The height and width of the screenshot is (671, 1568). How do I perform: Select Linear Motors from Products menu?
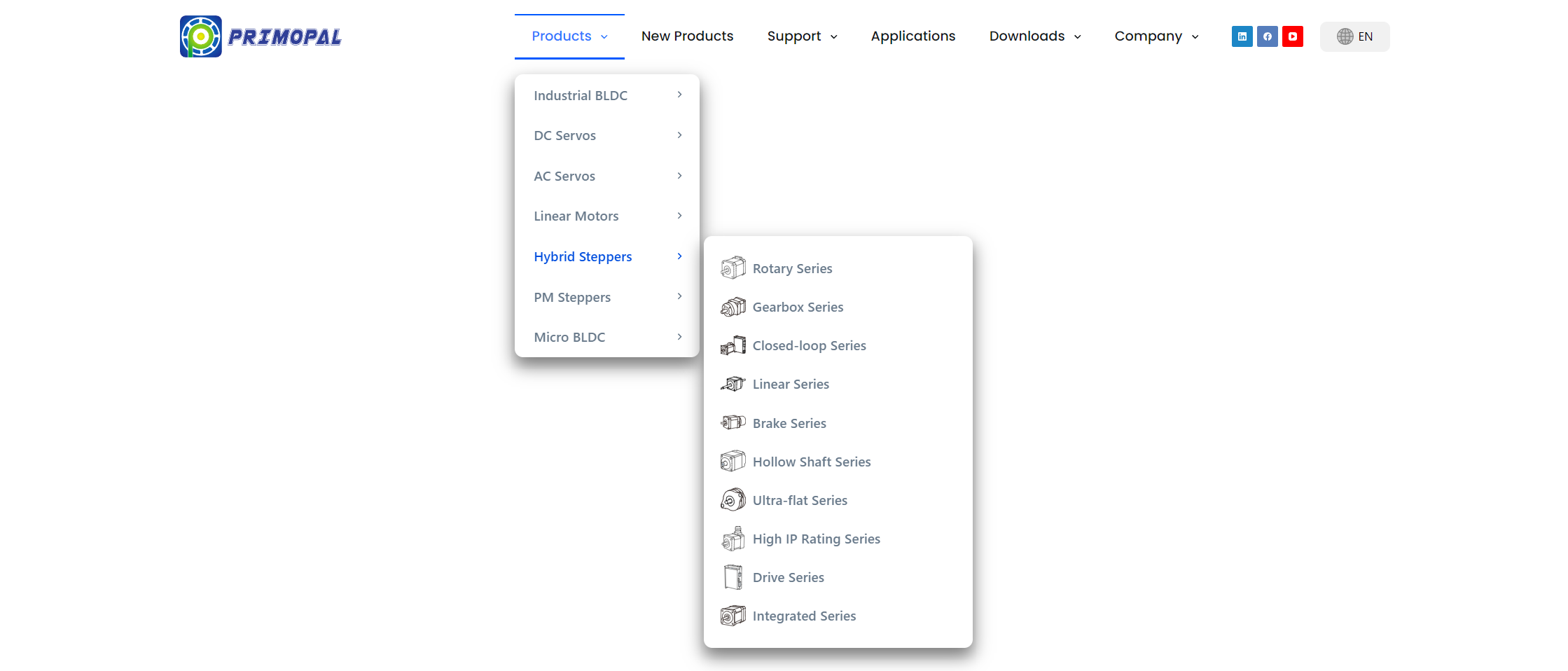(576, 216)
